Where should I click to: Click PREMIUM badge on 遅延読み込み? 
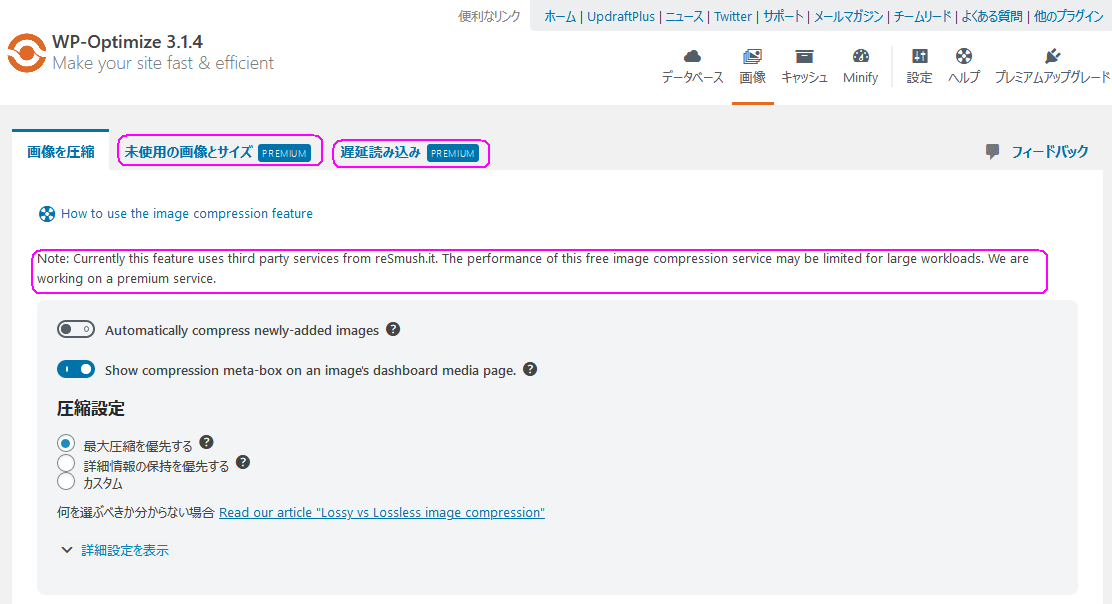tap(452, 153)
